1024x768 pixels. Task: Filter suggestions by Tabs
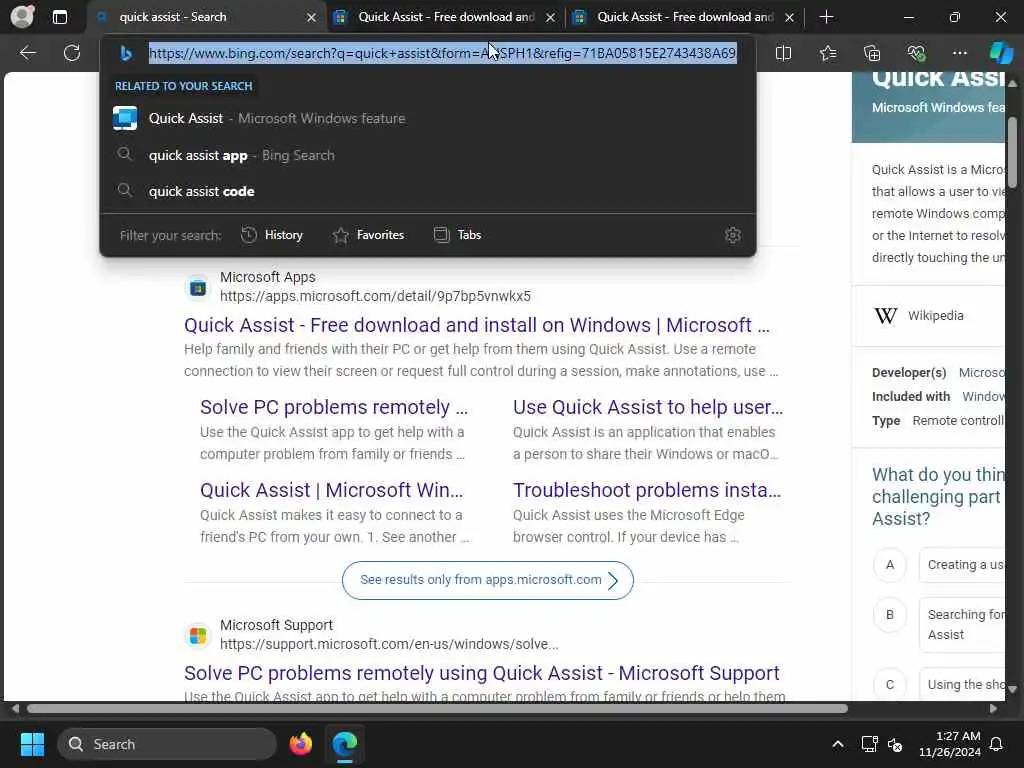[x=457, y=235]
